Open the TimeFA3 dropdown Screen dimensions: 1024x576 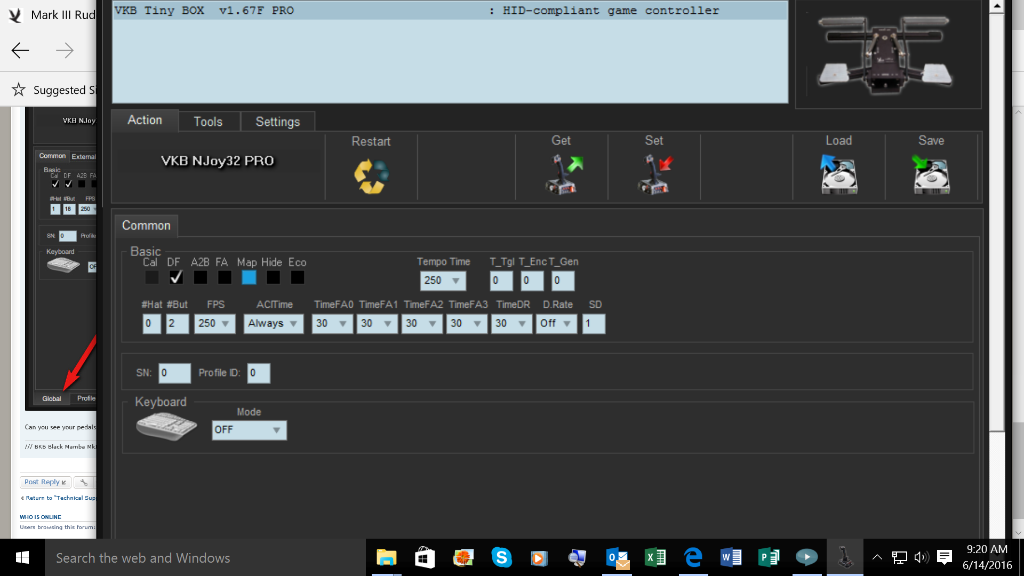click(466, 323)
